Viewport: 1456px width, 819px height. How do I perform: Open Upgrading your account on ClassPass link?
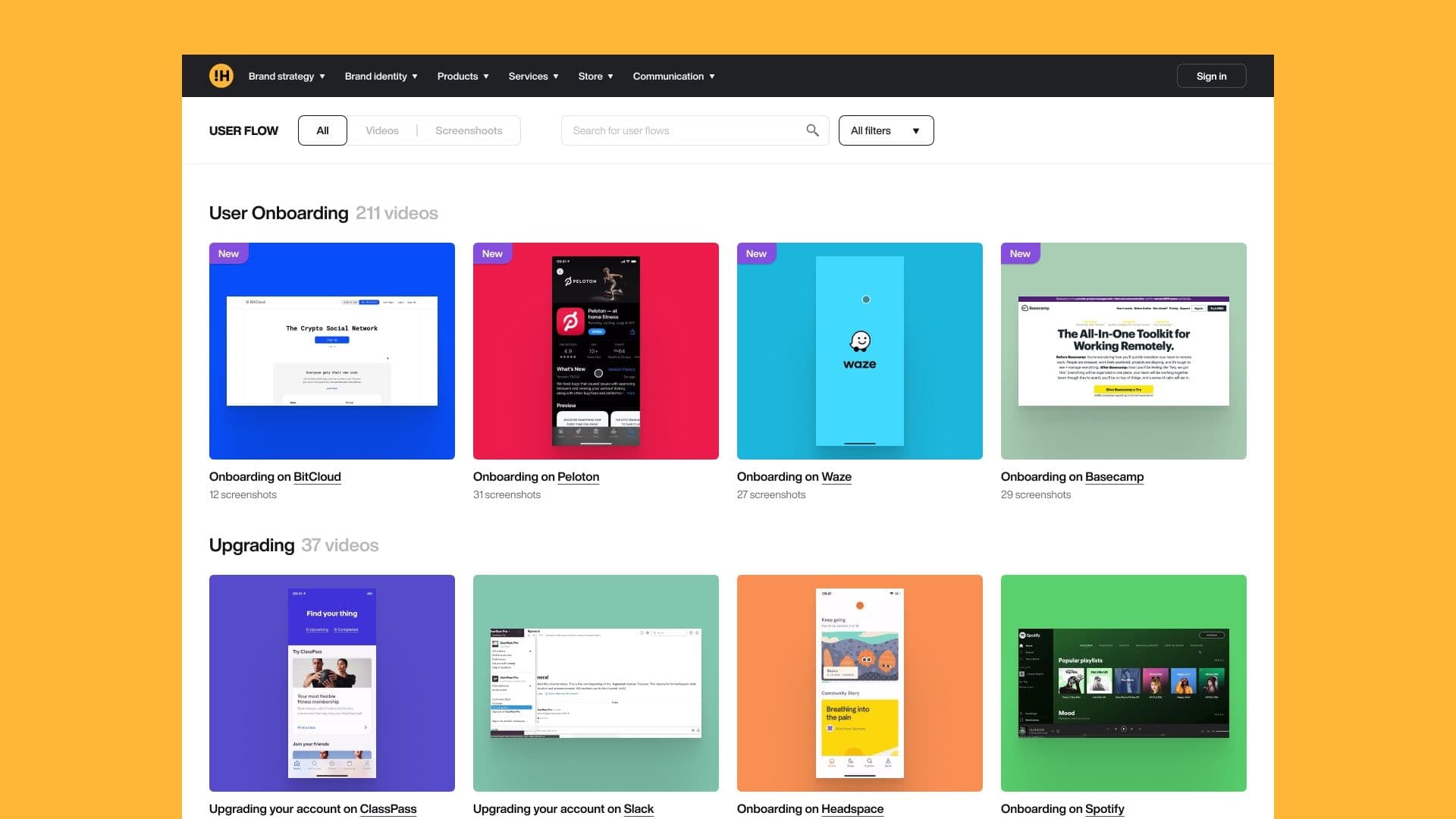coord(313,808)
